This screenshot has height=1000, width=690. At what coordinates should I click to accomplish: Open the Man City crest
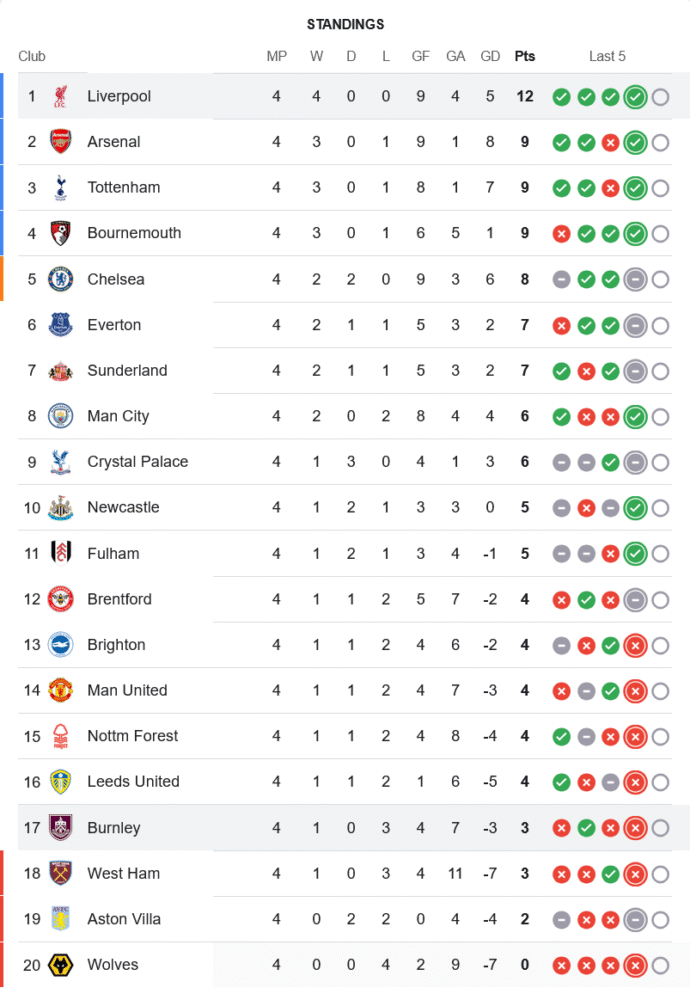61,416
